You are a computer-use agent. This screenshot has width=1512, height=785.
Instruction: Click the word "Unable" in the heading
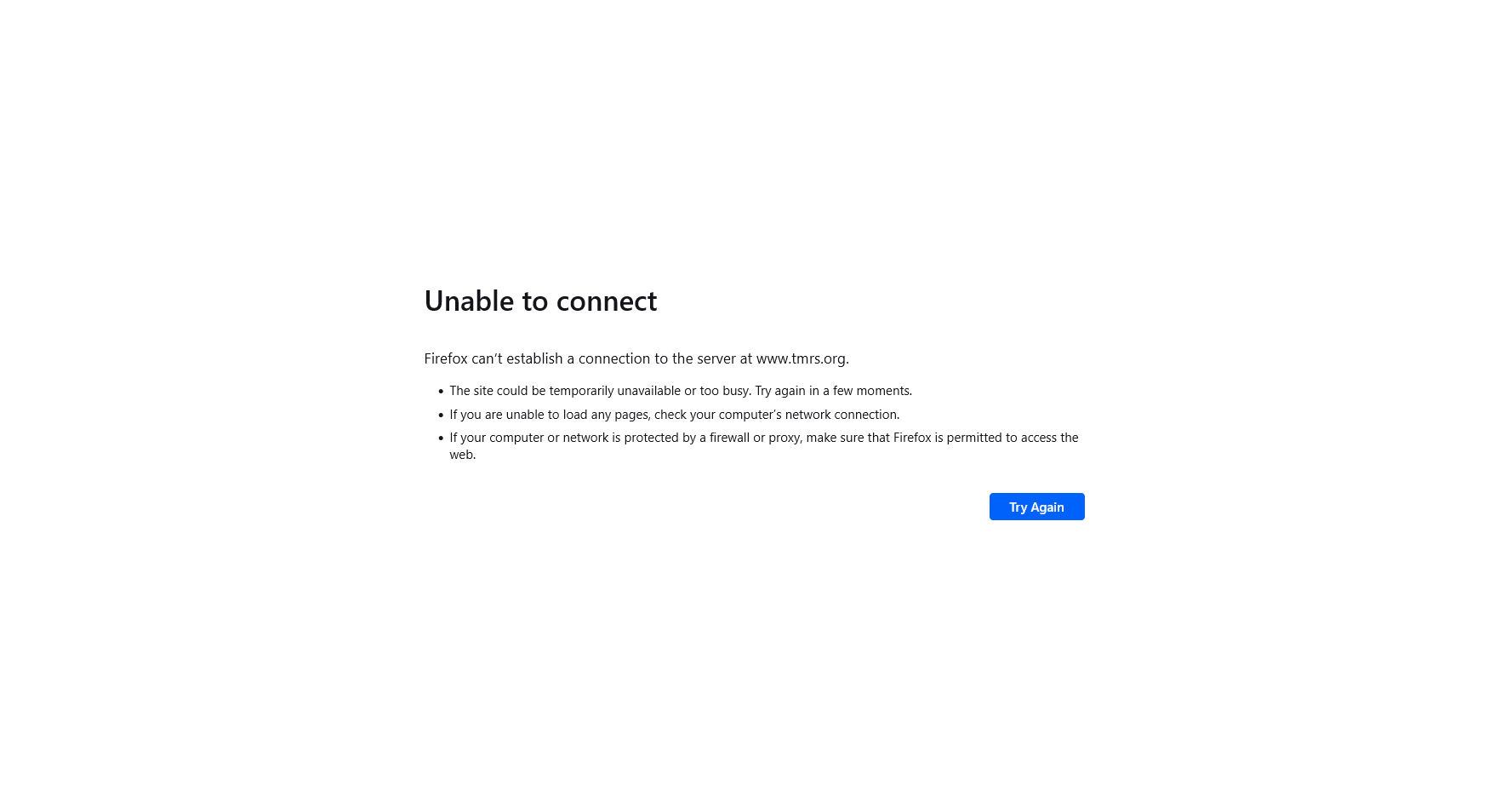469,301
